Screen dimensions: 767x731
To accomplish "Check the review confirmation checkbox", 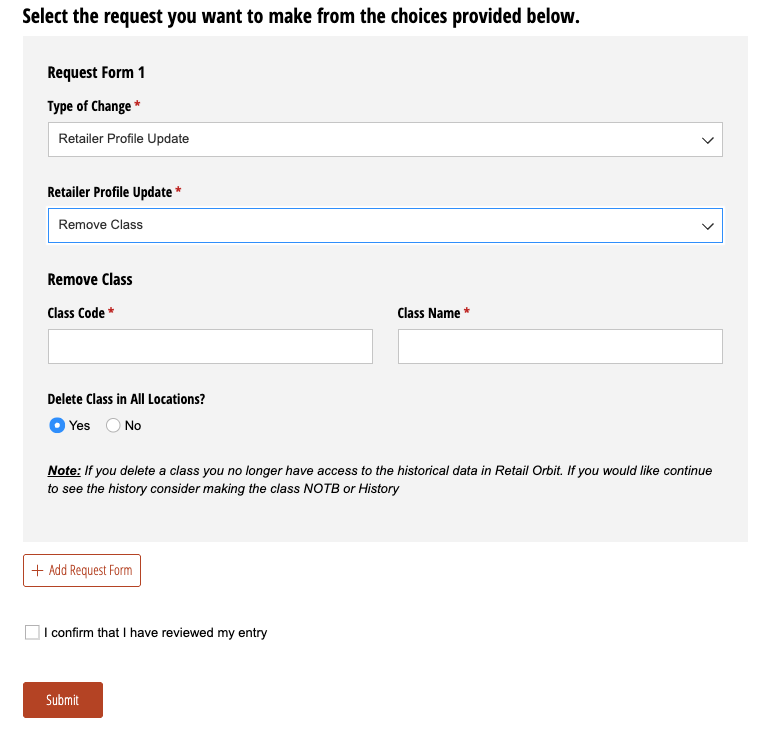I will click(32, 632).
